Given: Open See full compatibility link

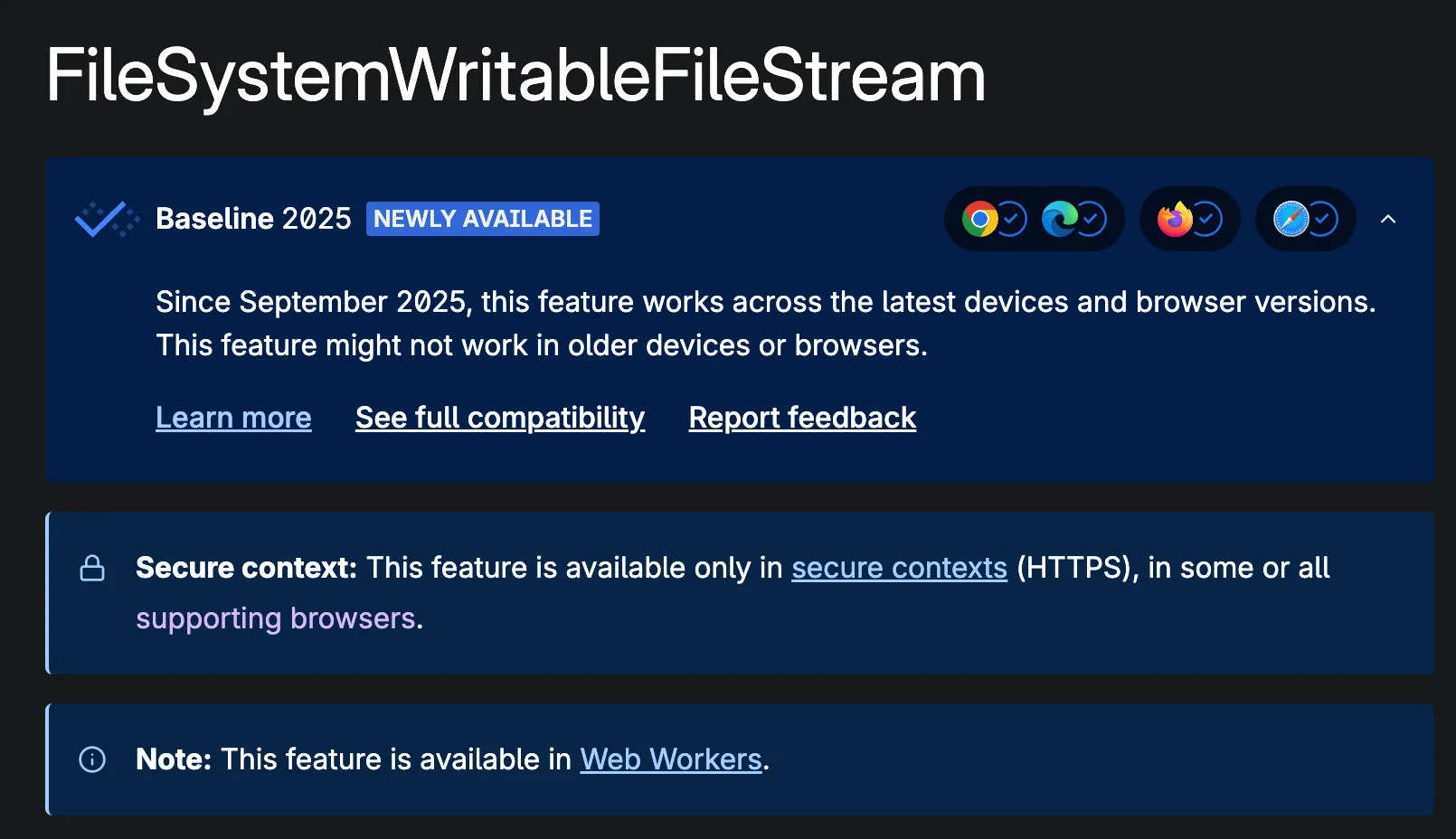Looking at the screenshot, I should [x=500, y=418].
